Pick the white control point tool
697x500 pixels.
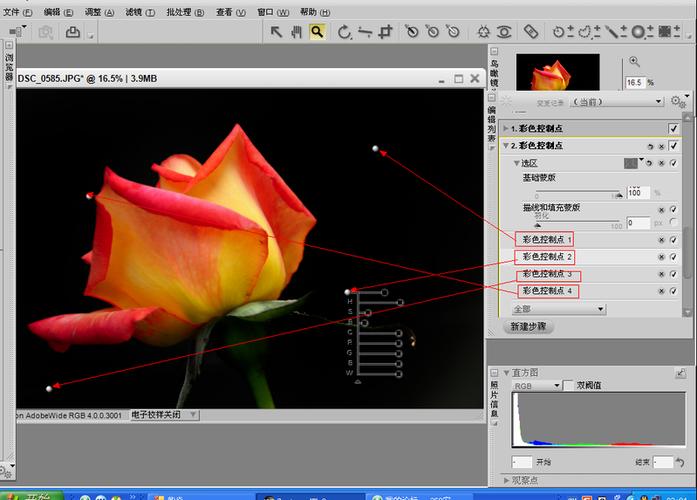tap(453, 32)
